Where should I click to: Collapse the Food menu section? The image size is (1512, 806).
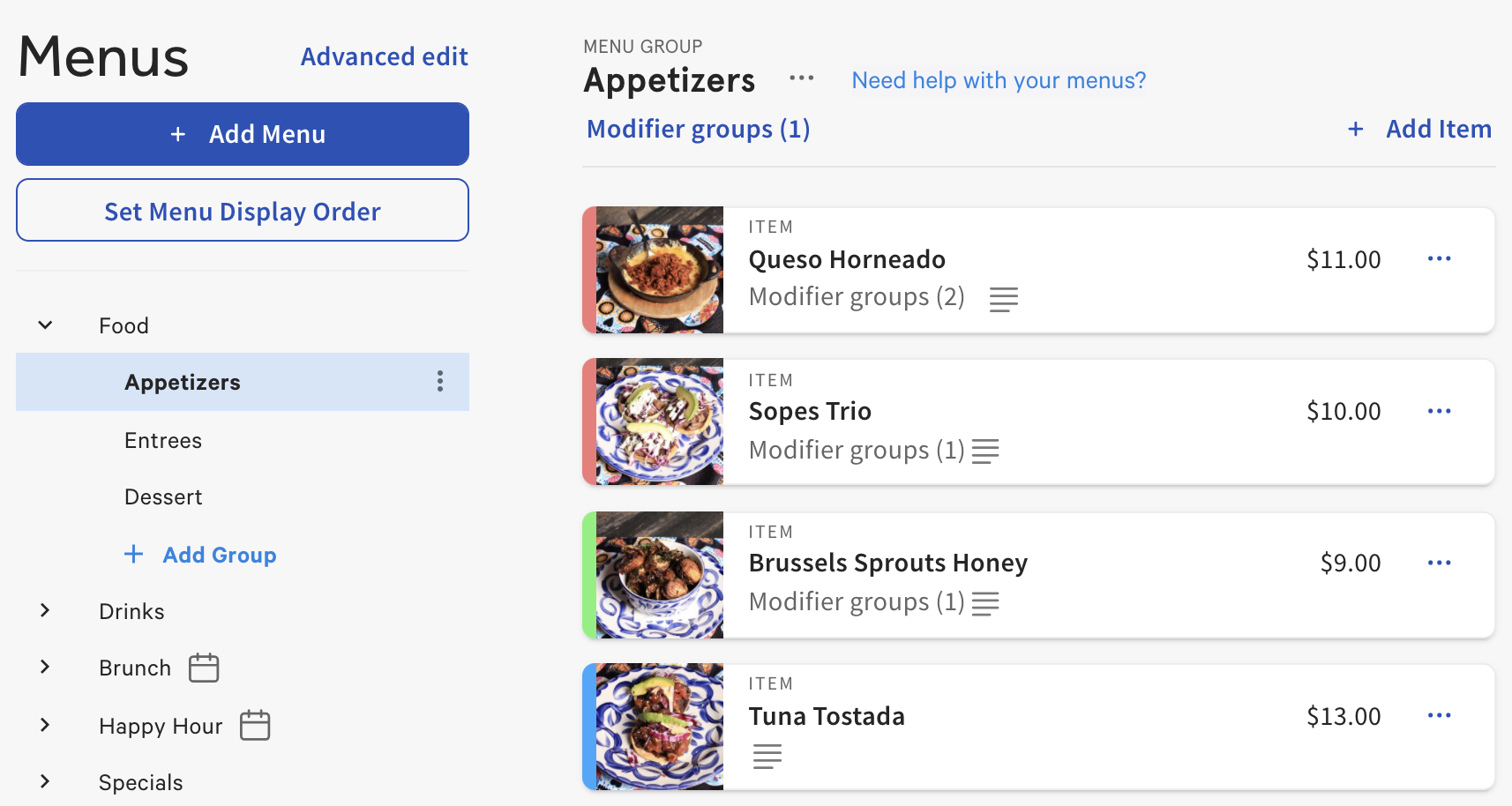46,325
